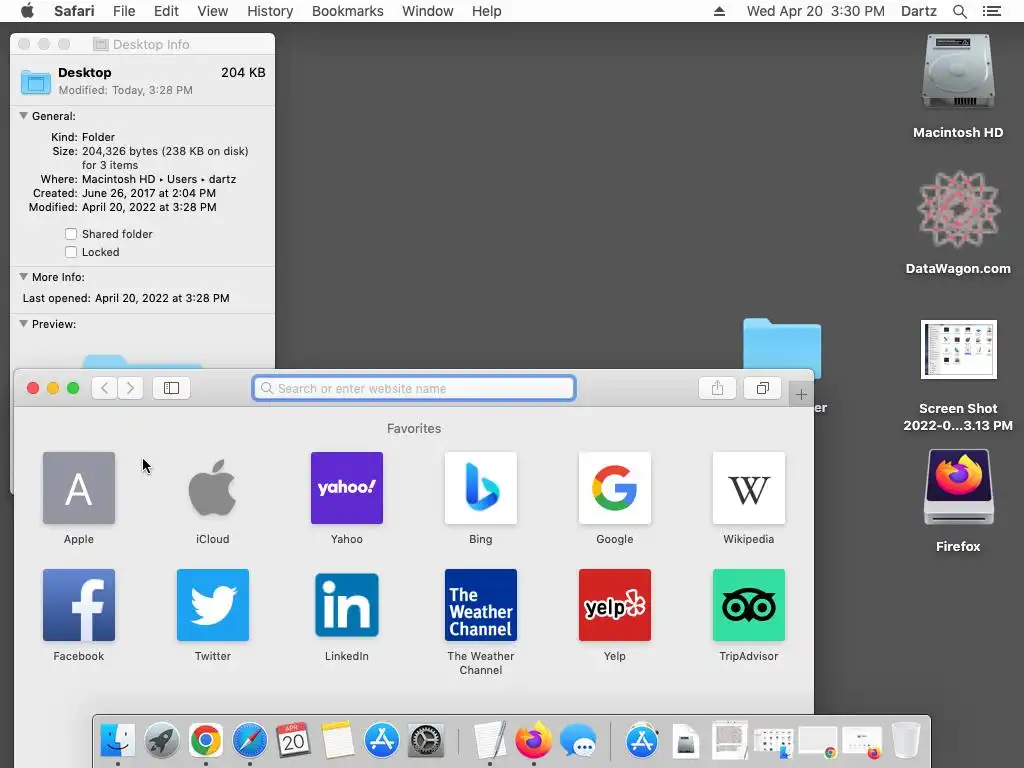Open the Window menu
Image resolution: width=1024 pixels, height=768 pixels.
(428, 11)
